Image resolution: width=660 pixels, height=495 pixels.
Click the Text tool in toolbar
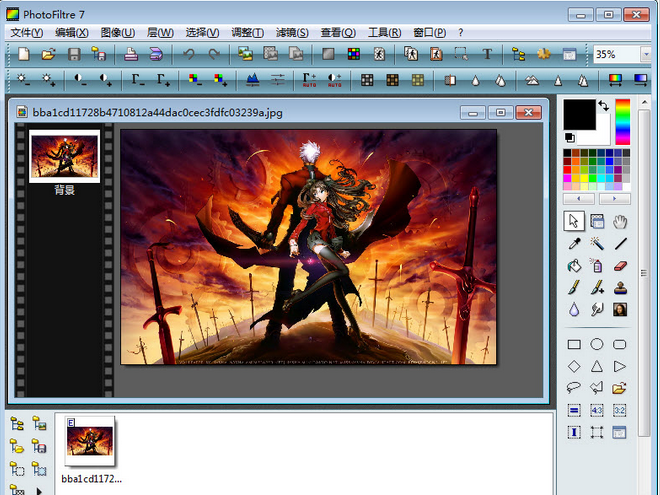pos(487,54)
